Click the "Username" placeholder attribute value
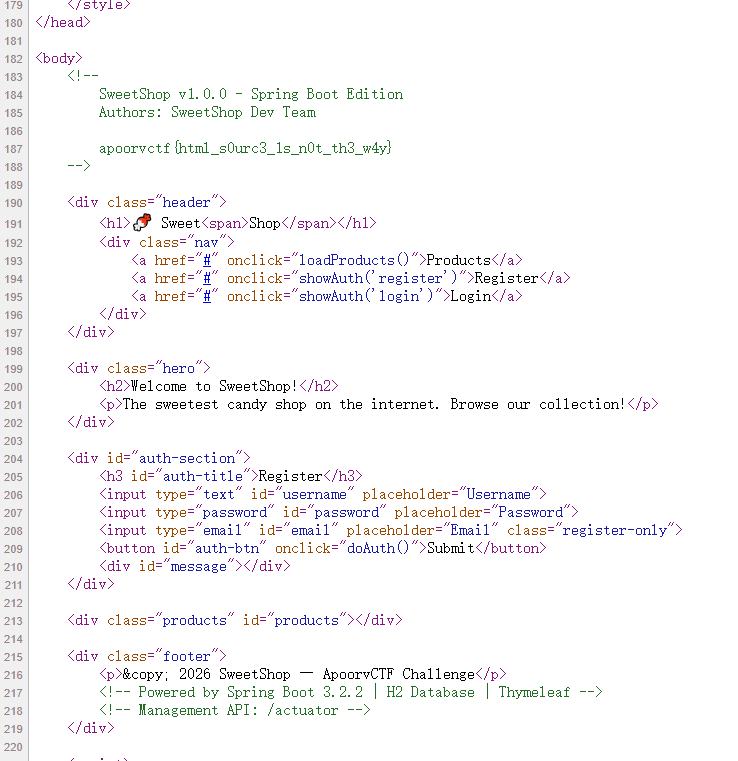 coord(499,494)
